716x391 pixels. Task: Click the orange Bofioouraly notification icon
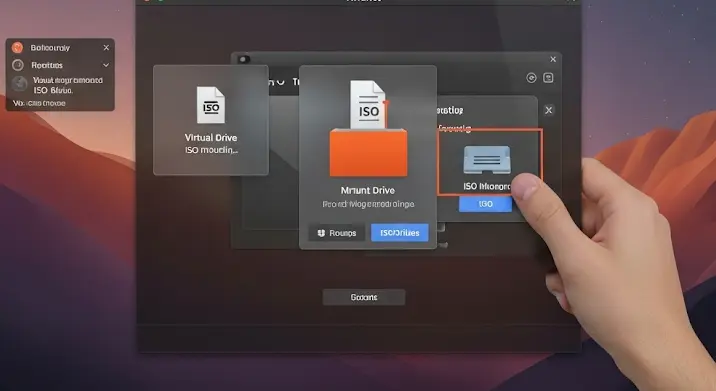click(x=18, y=48)
